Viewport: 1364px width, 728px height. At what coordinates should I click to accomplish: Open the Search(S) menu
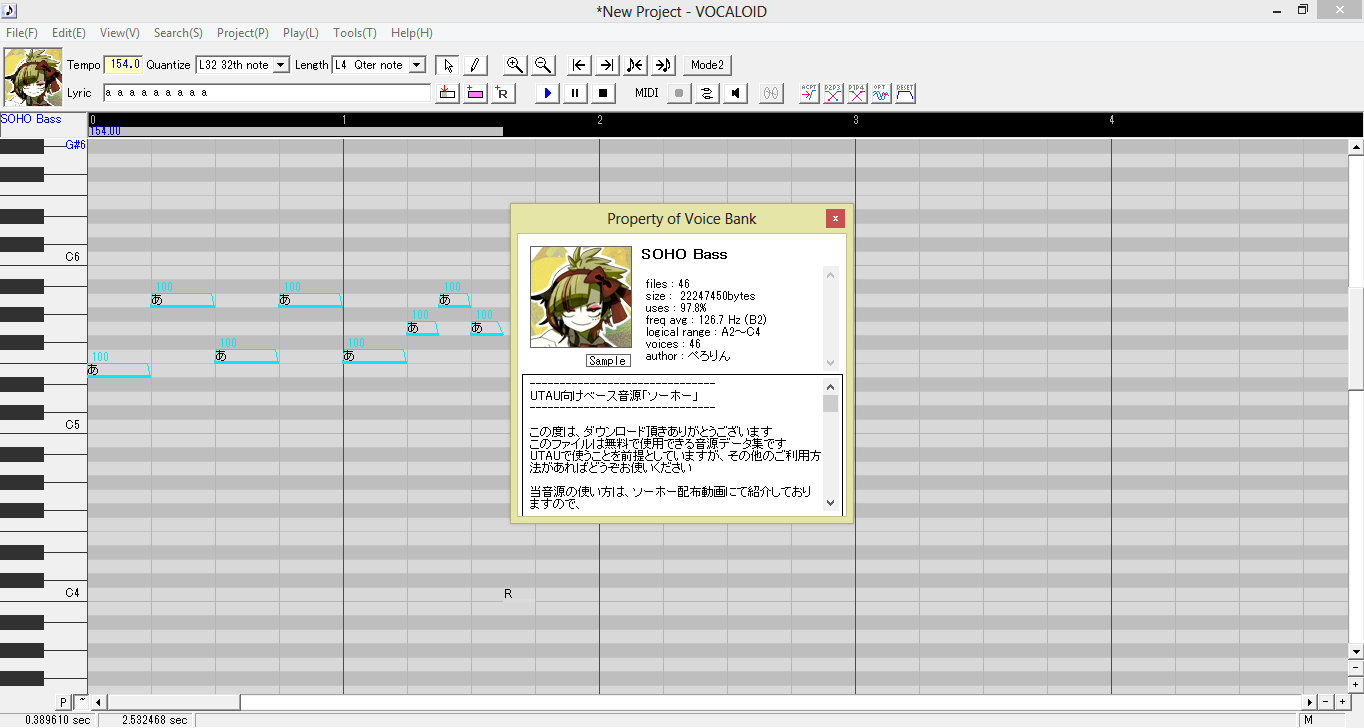[178, 33]
